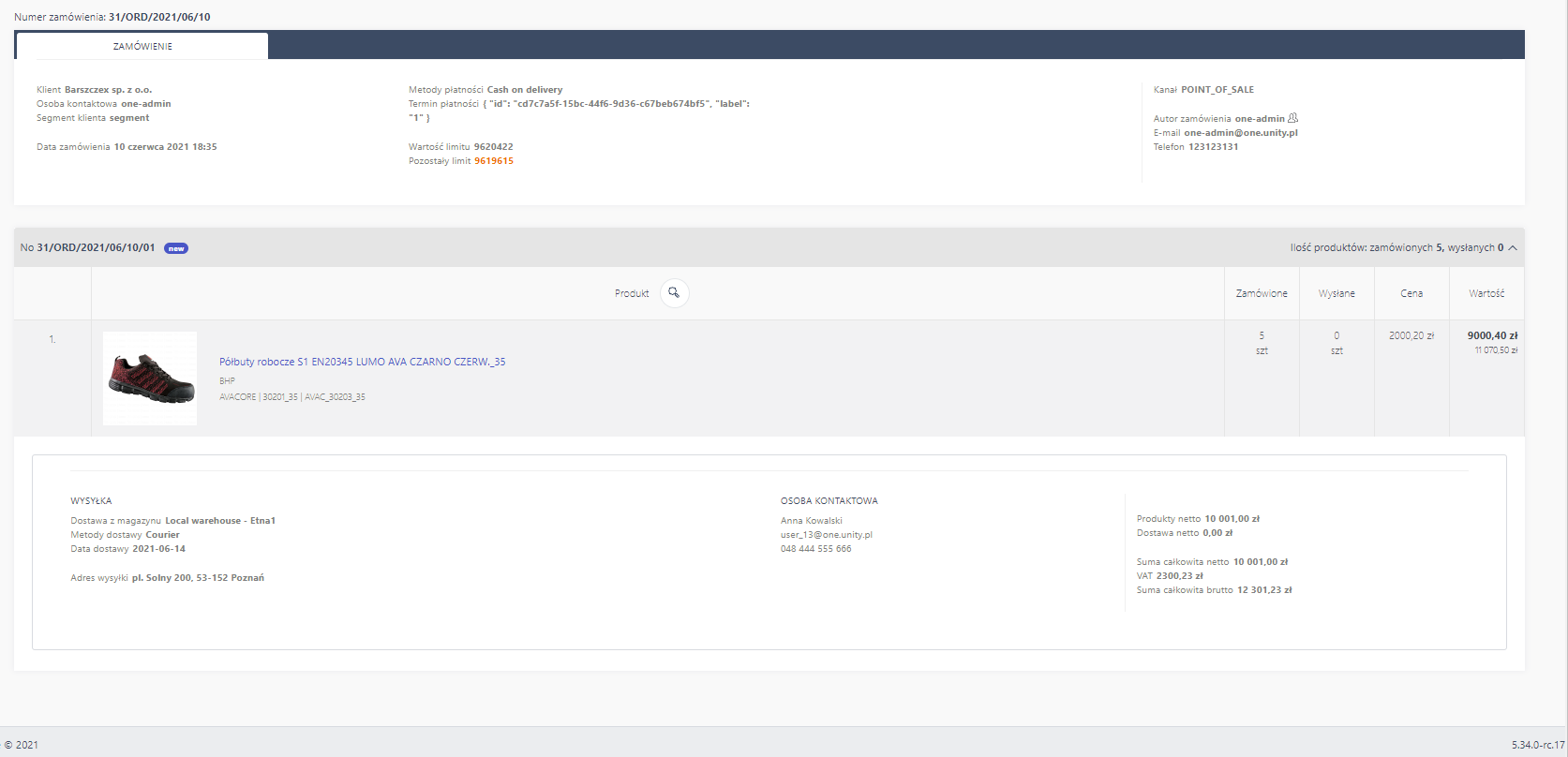Click the Courier delivery method
Screen dimensions: 1568x757
pos(163,535)
